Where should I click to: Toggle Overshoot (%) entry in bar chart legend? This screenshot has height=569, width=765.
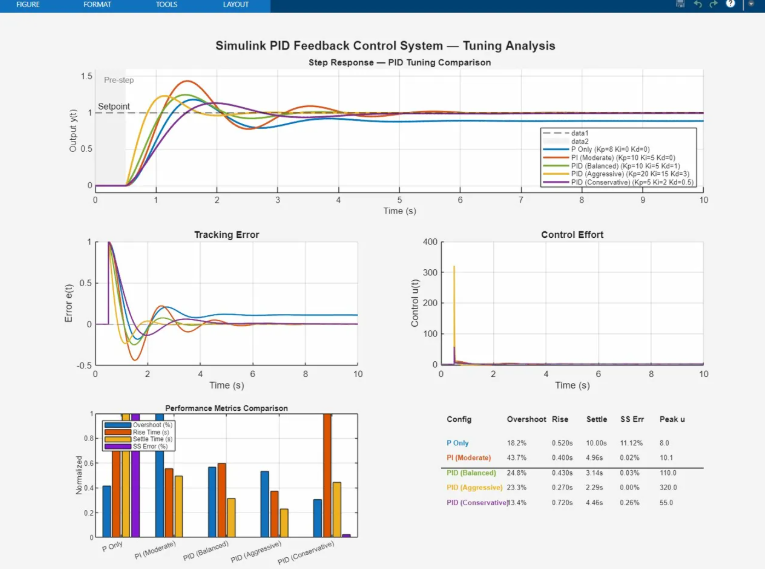pos(139,425)
